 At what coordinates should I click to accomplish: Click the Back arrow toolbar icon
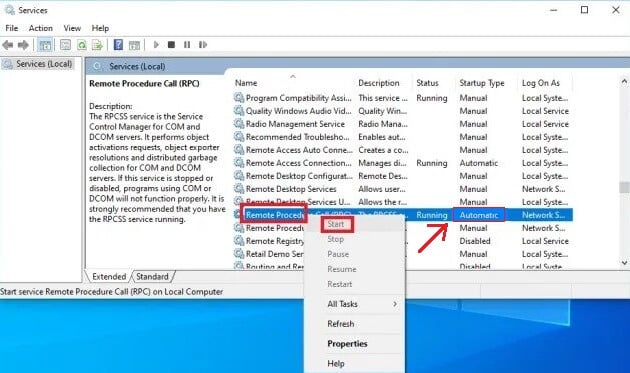point(8,45)
